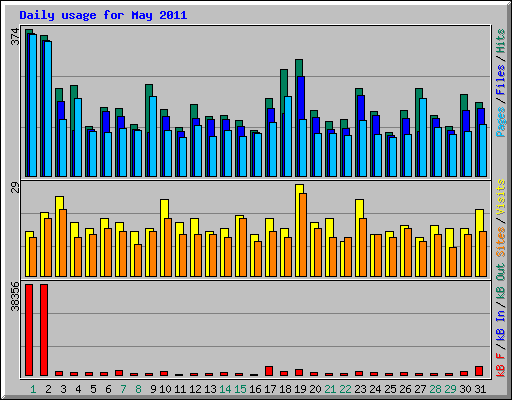Click day 18 on the x-axis
Viewport: 512px width, 400px height.
(285, 389)
